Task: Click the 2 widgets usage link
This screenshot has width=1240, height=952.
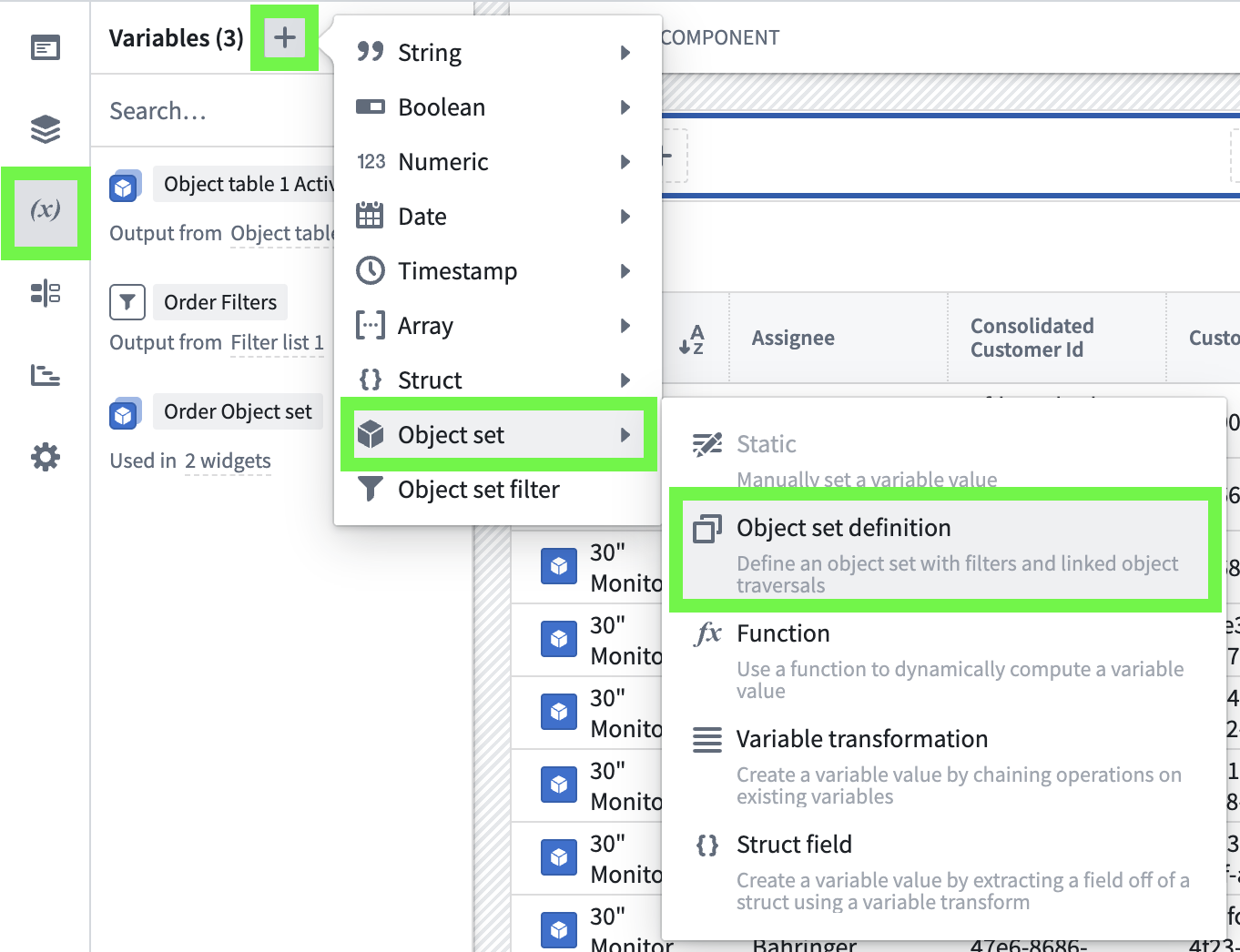Action: coord(228,461)
